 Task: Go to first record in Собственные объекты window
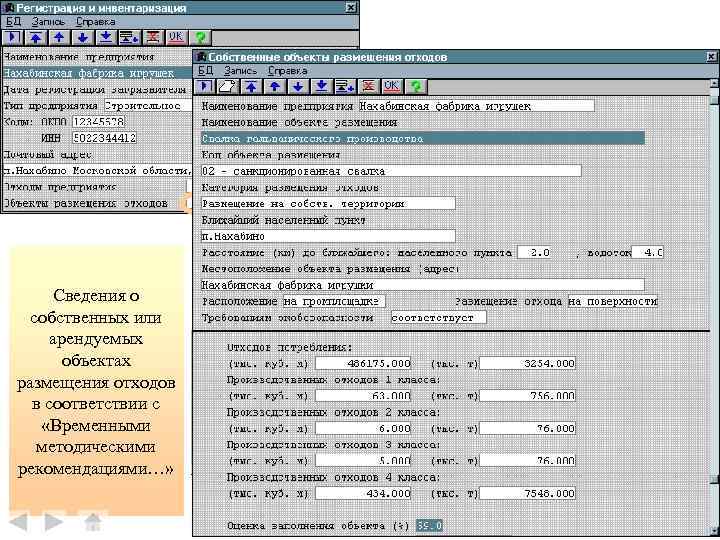click(251, 86)
